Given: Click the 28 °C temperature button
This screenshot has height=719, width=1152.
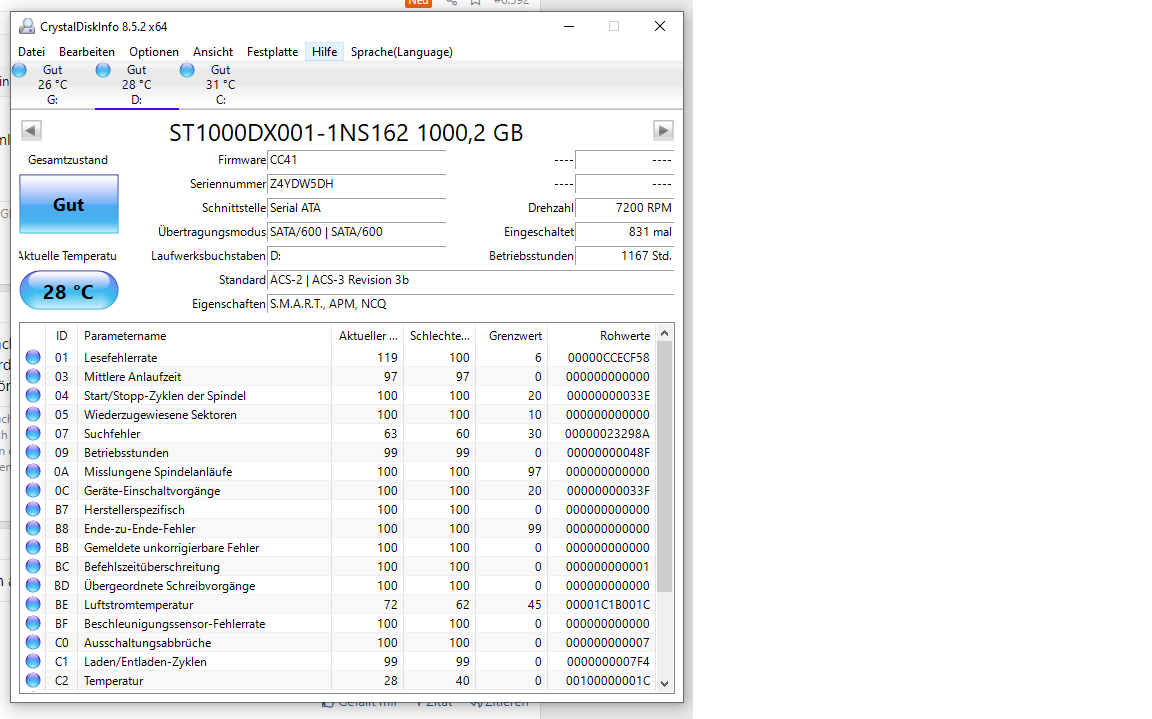Looking at the screenshot, I should tap(68, 291).
